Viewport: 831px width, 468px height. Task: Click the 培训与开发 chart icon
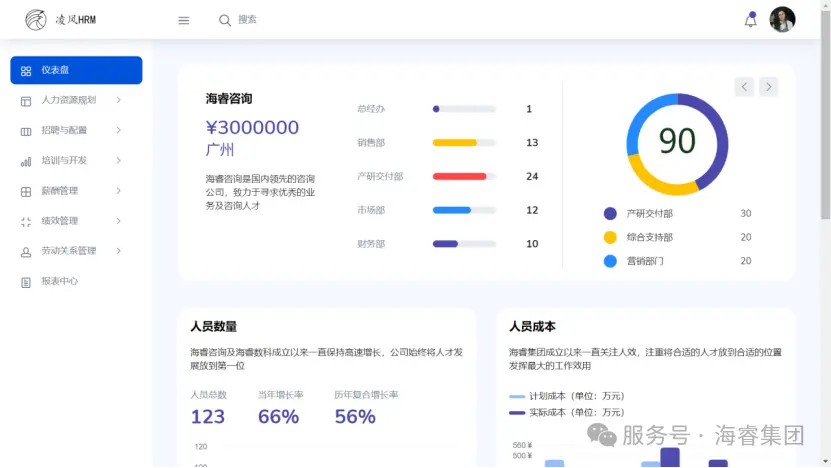26,161
